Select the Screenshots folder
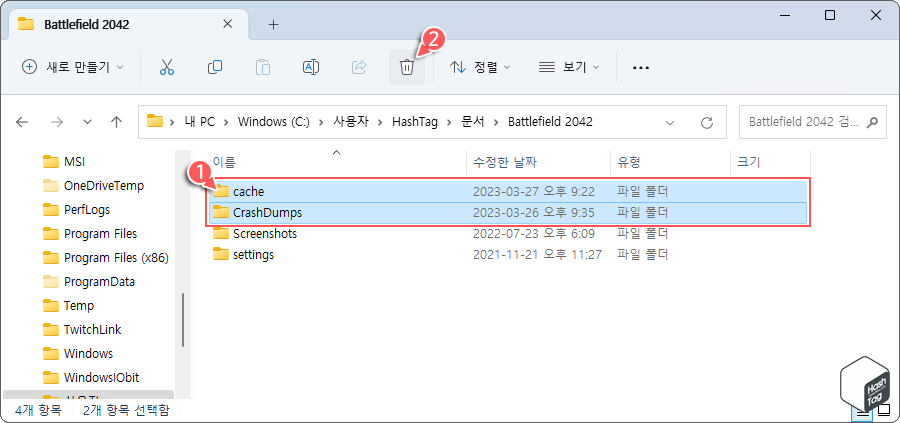Viewport: 900px width, 423px height. click(508, 234)
